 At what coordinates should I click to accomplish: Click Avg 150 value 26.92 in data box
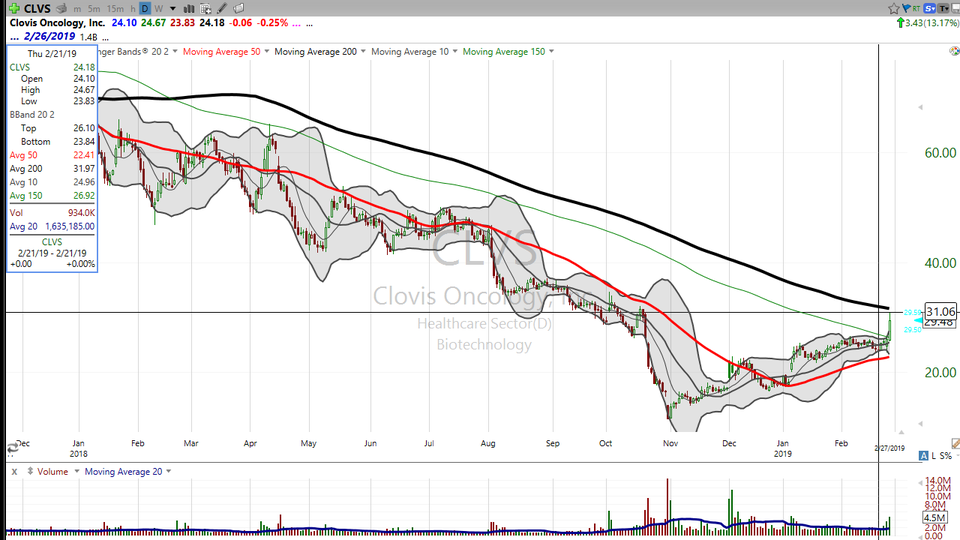84,195
